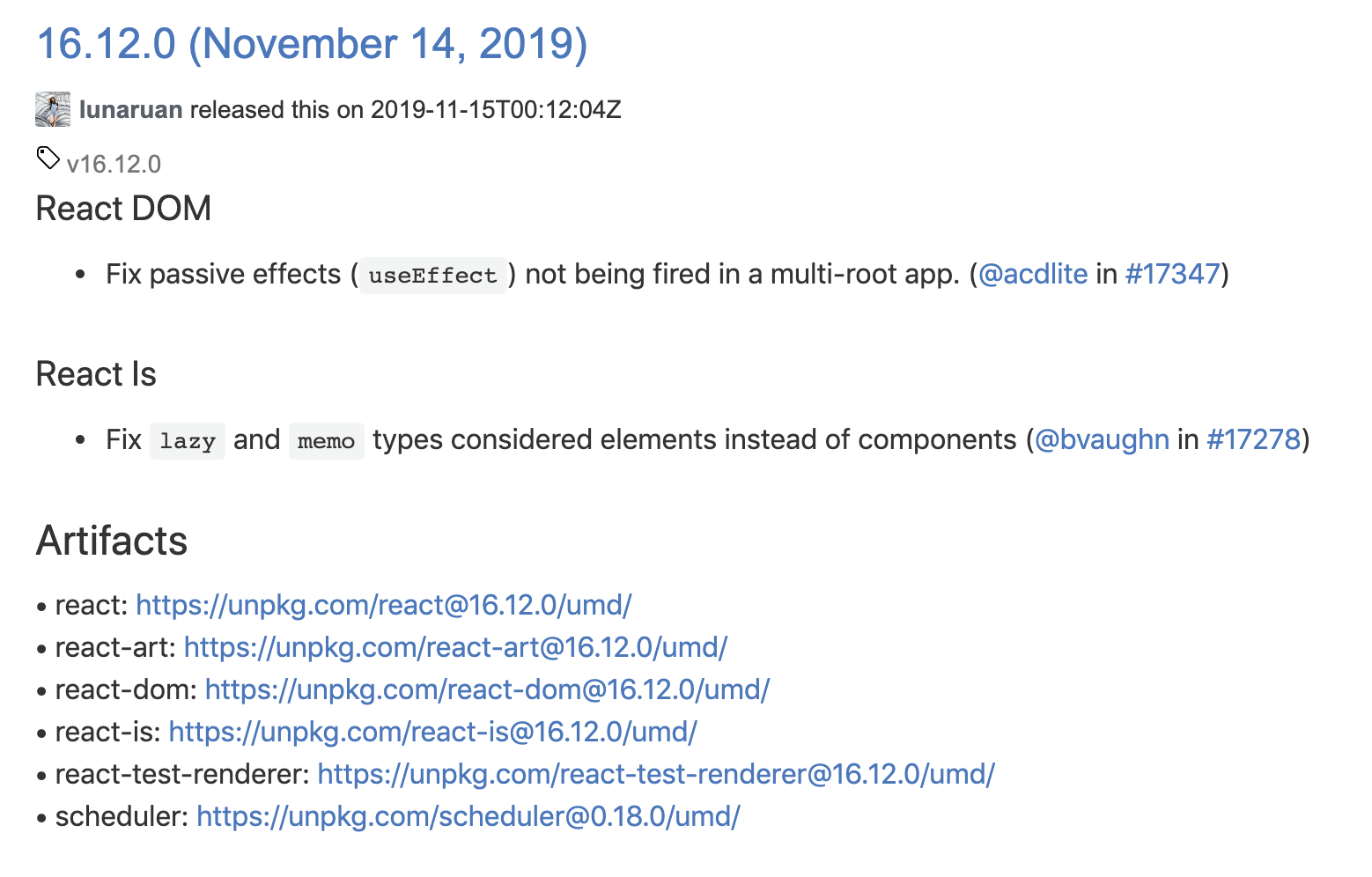
Task: Open the react-test-renderer unpkg UMD link
Action: click(656, 774)
